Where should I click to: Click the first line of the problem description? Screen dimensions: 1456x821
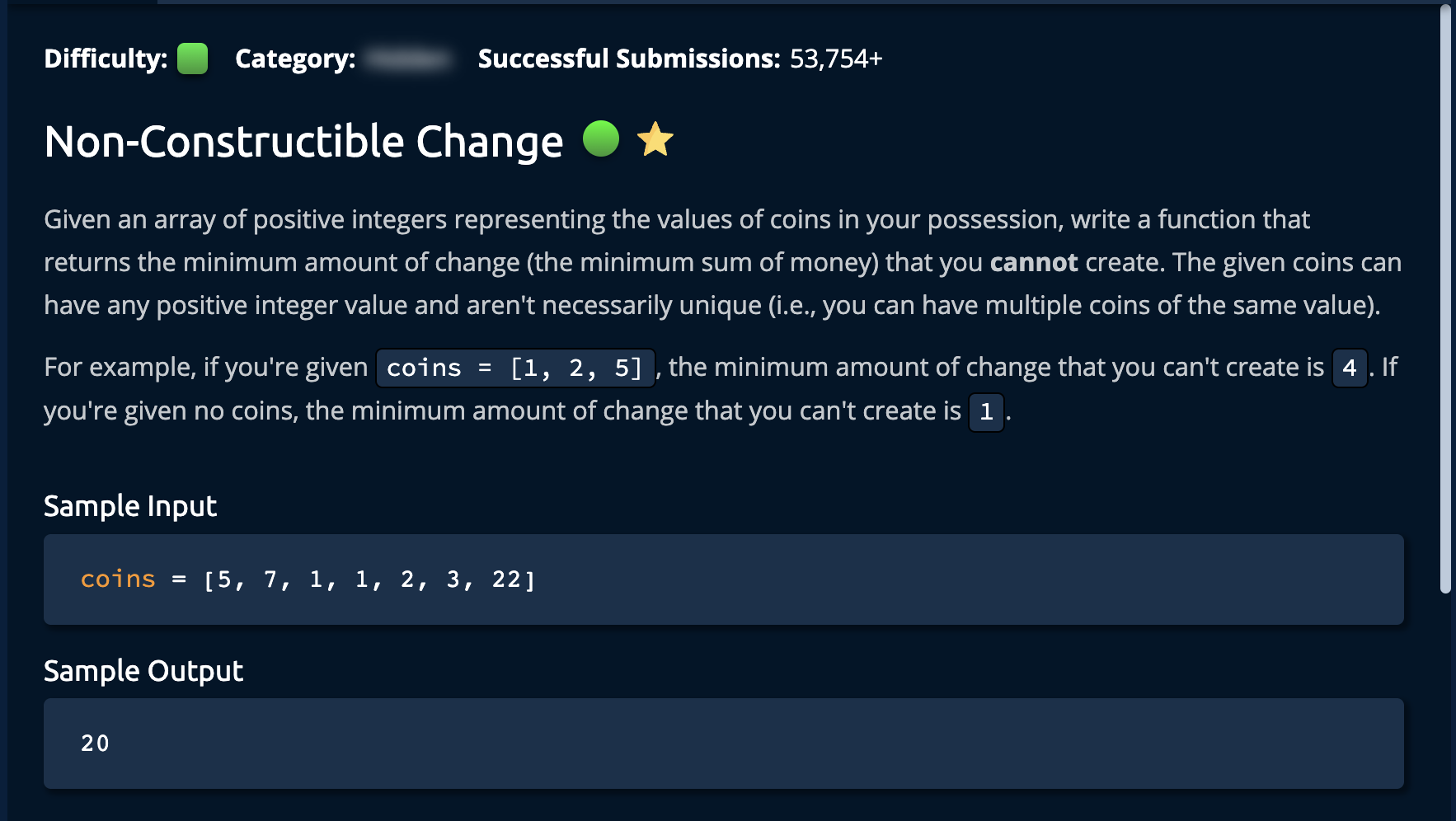click(x=676, y=219)
